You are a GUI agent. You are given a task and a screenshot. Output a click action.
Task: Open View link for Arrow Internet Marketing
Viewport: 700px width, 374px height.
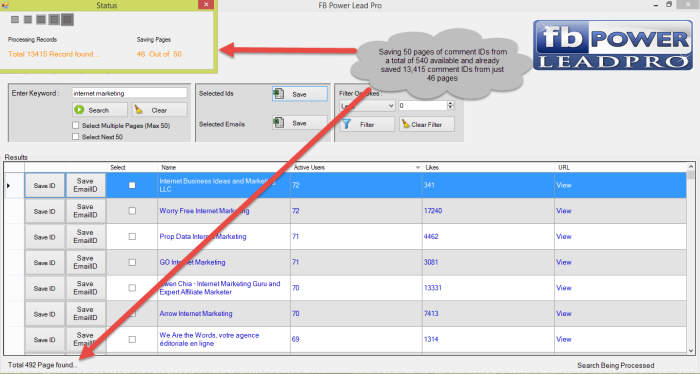(564, 314)
